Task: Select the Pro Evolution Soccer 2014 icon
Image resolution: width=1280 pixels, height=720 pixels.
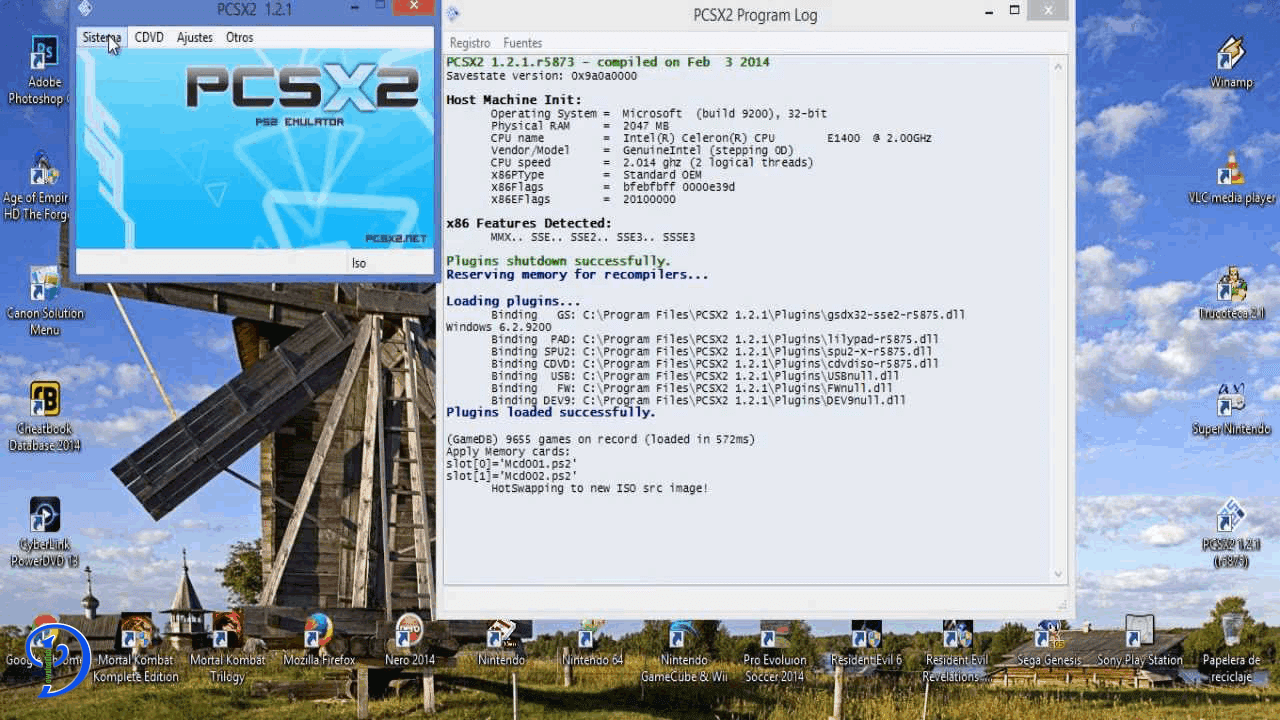Action: [x=774, y=649]
